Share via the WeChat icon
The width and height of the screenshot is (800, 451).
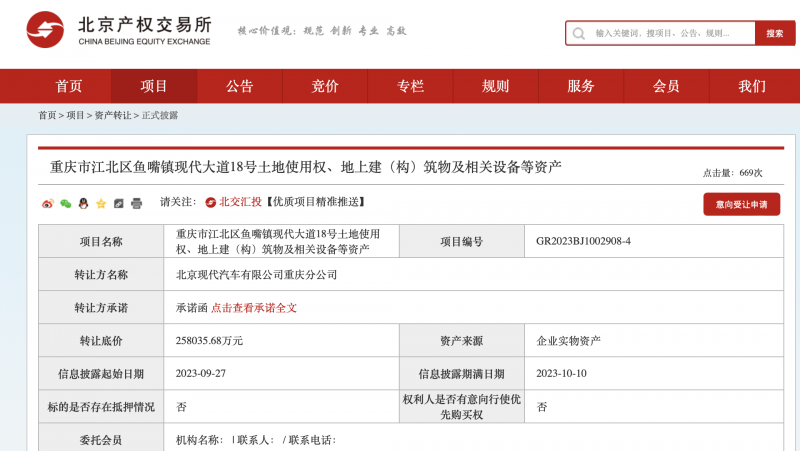click(65, 204)
